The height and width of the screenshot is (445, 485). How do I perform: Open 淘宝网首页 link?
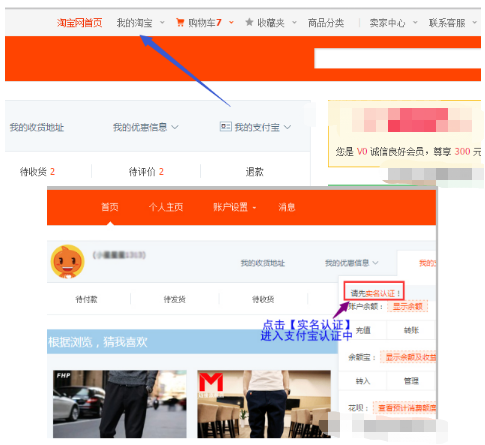pyautogui.click(x=79, y=23)
